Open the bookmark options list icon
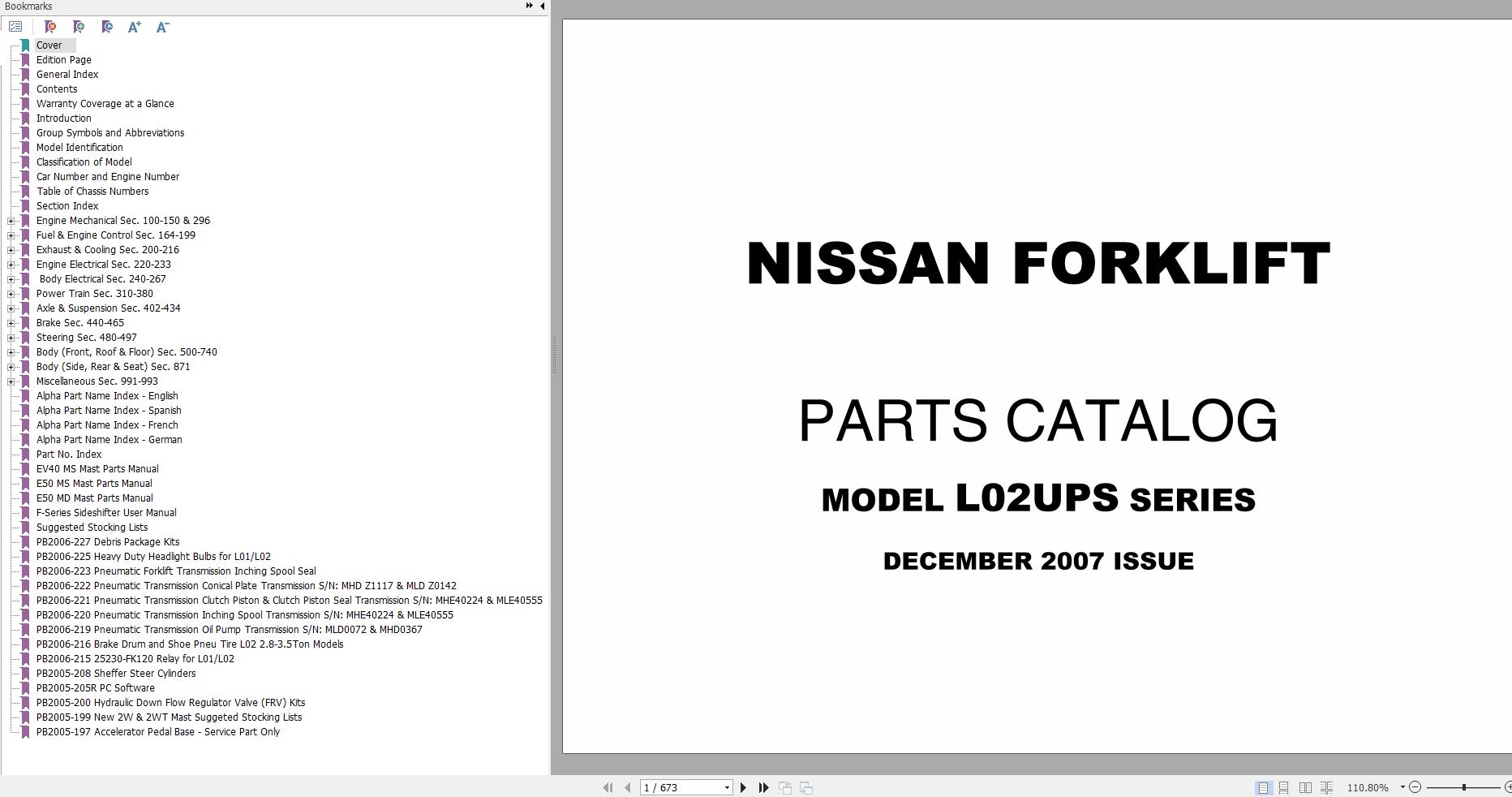The image size is (1512, 797). click(15, 27)
